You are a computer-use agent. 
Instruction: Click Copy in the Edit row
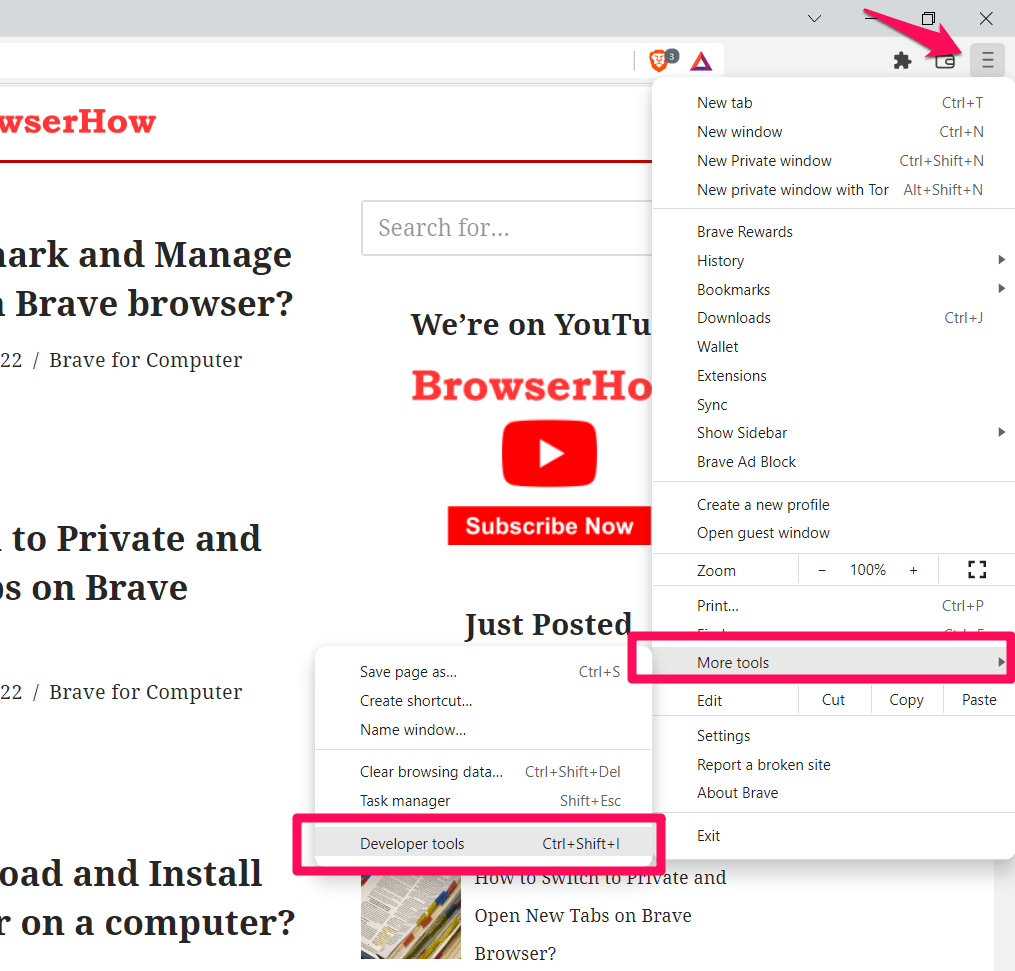point(906,700)
